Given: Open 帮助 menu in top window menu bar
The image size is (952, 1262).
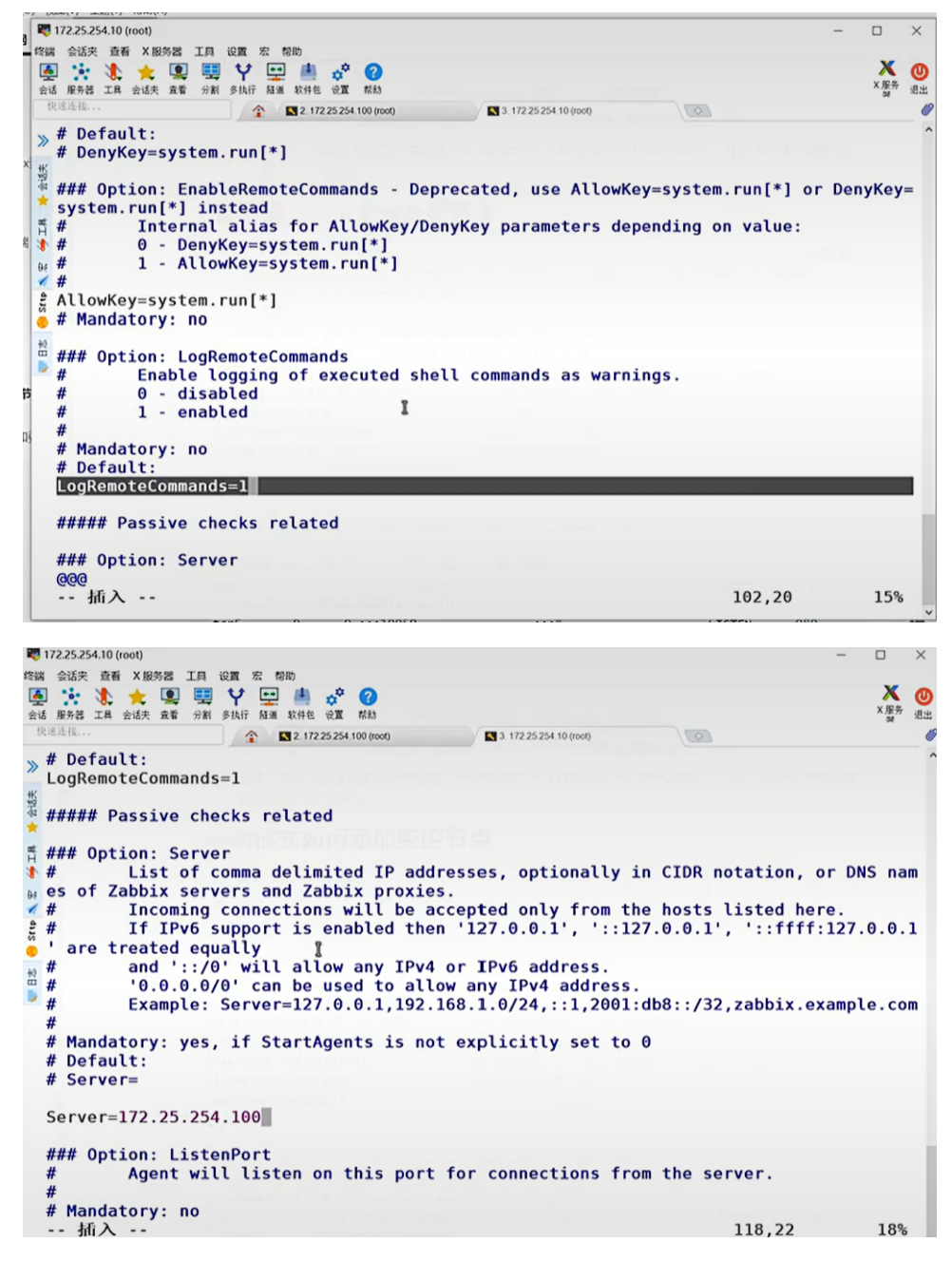Looking at the screenshot, I should [292, 51].
